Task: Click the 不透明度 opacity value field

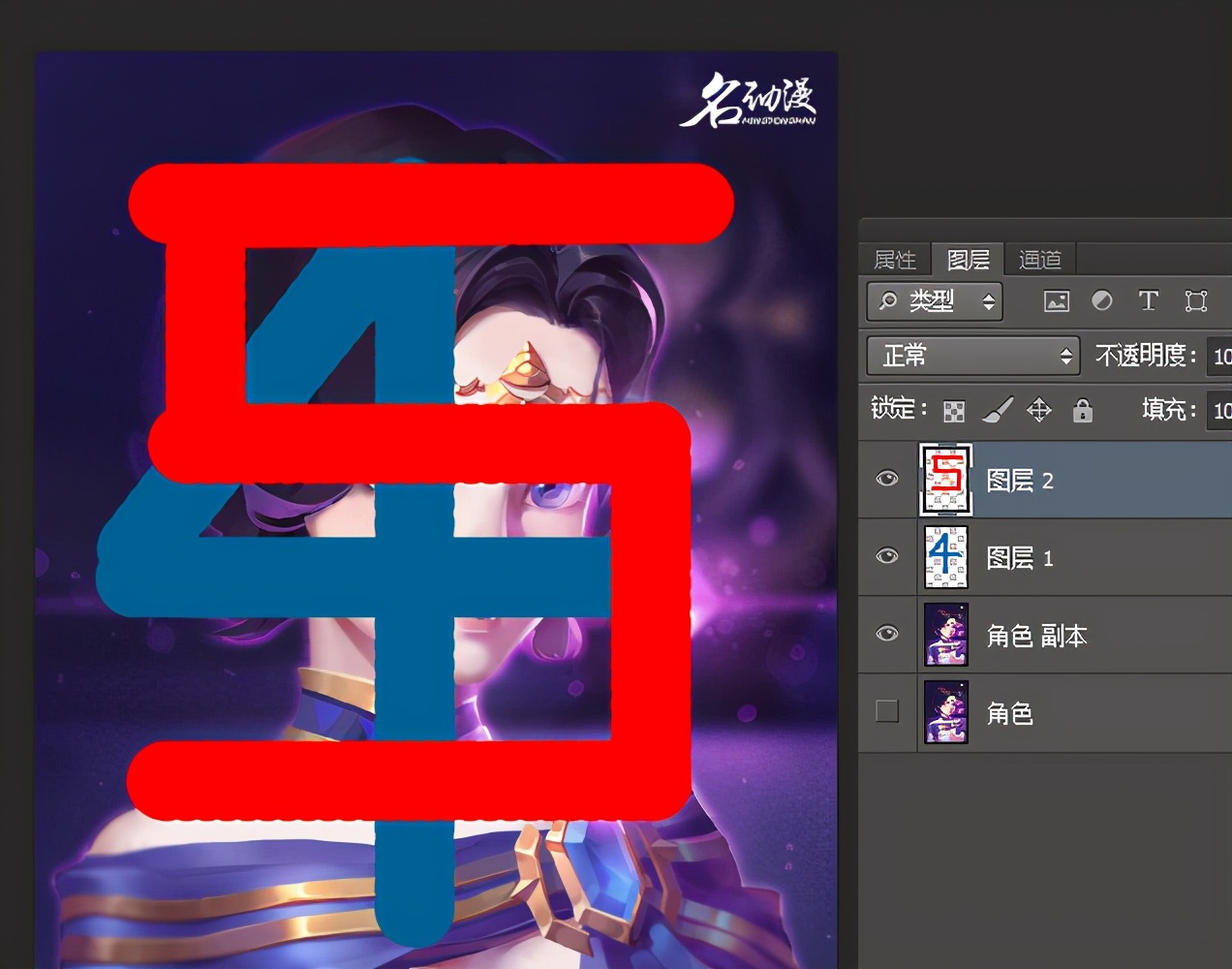Action: tap(1219, 356)
